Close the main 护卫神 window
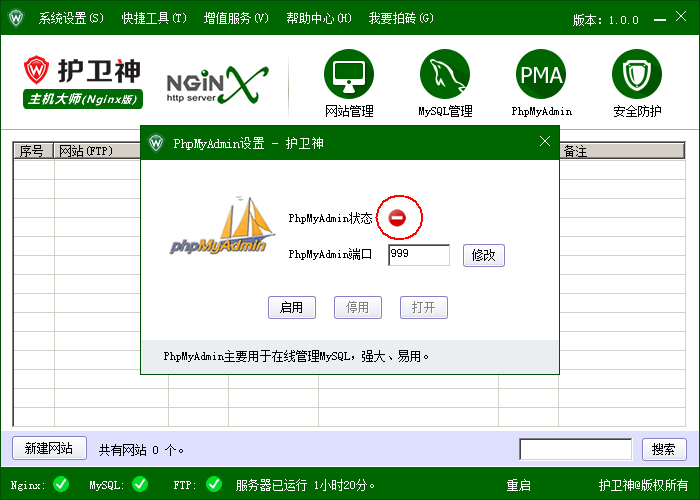Screen dimensions: 700x500 (x=681, y=17)
